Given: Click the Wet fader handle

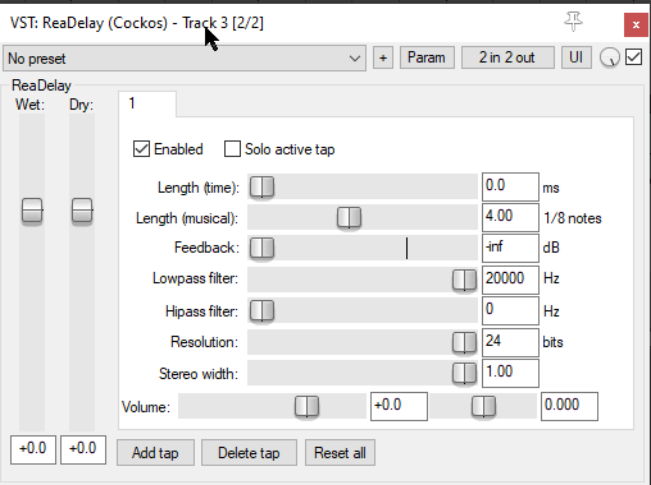Looking at the screenshot, I should (32, 211).
